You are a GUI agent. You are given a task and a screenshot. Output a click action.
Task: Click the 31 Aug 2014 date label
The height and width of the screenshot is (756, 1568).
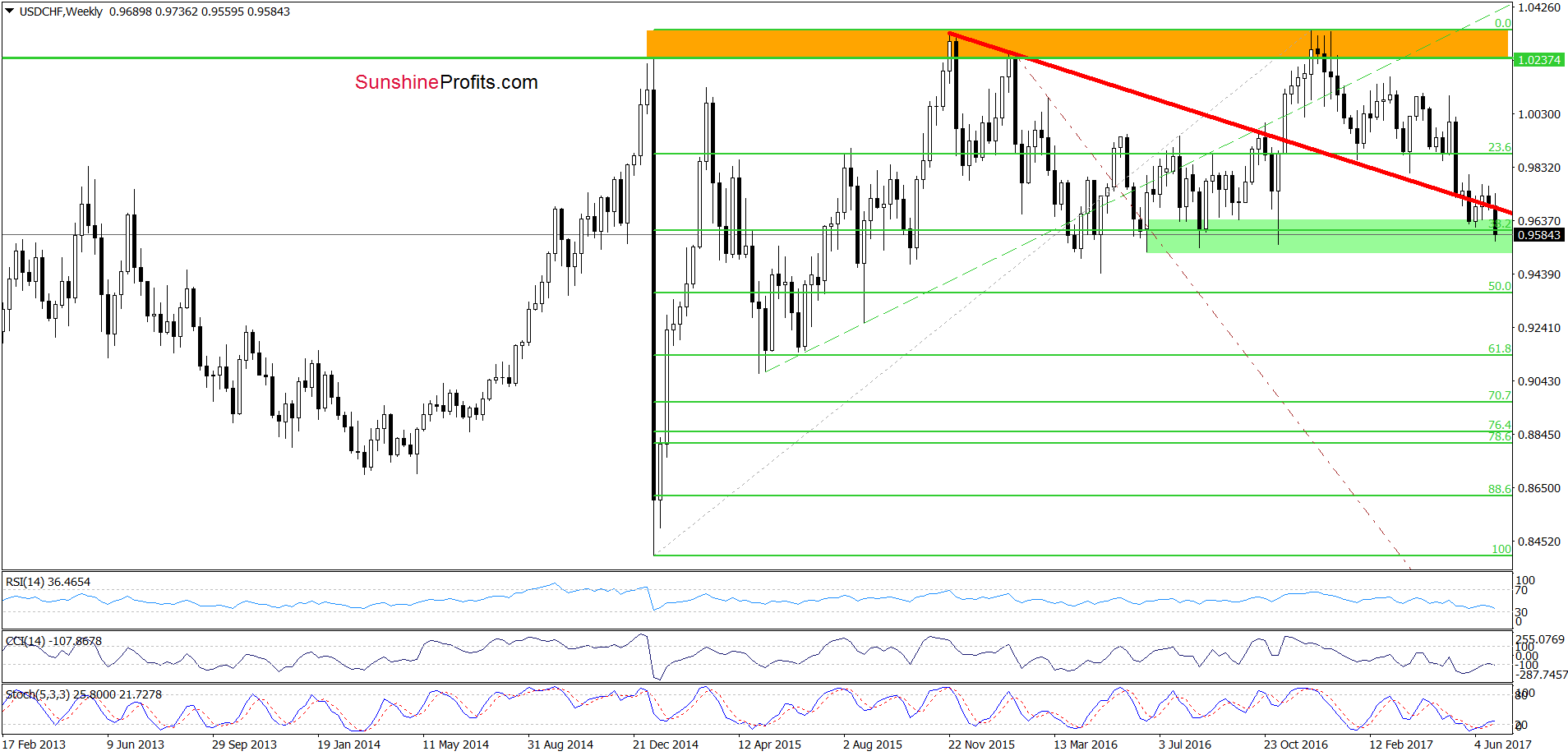(560, 744)
